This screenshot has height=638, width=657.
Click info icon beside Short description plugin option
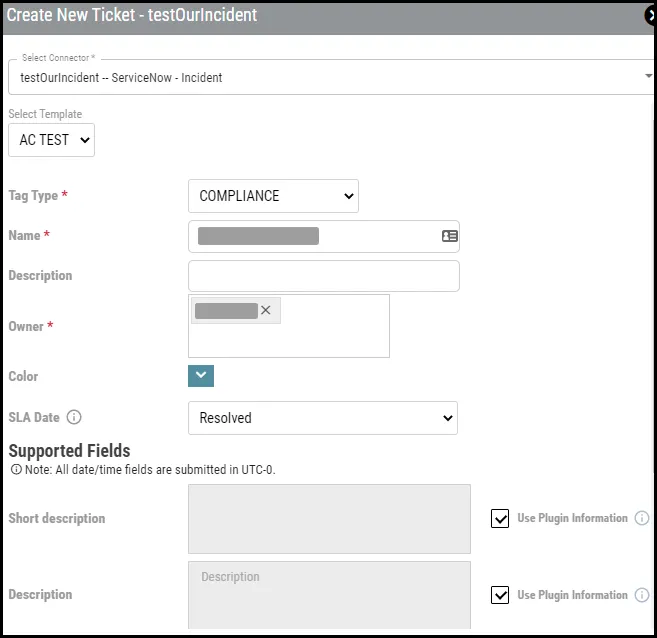[641, 518]
